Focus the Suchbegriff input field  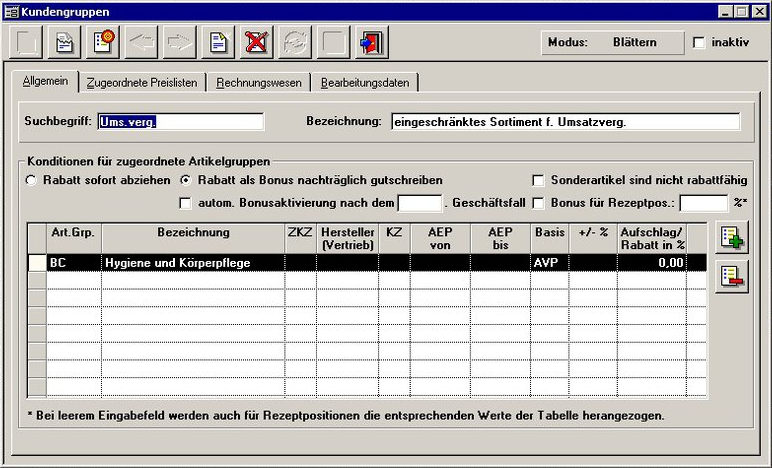coord(180,122)
